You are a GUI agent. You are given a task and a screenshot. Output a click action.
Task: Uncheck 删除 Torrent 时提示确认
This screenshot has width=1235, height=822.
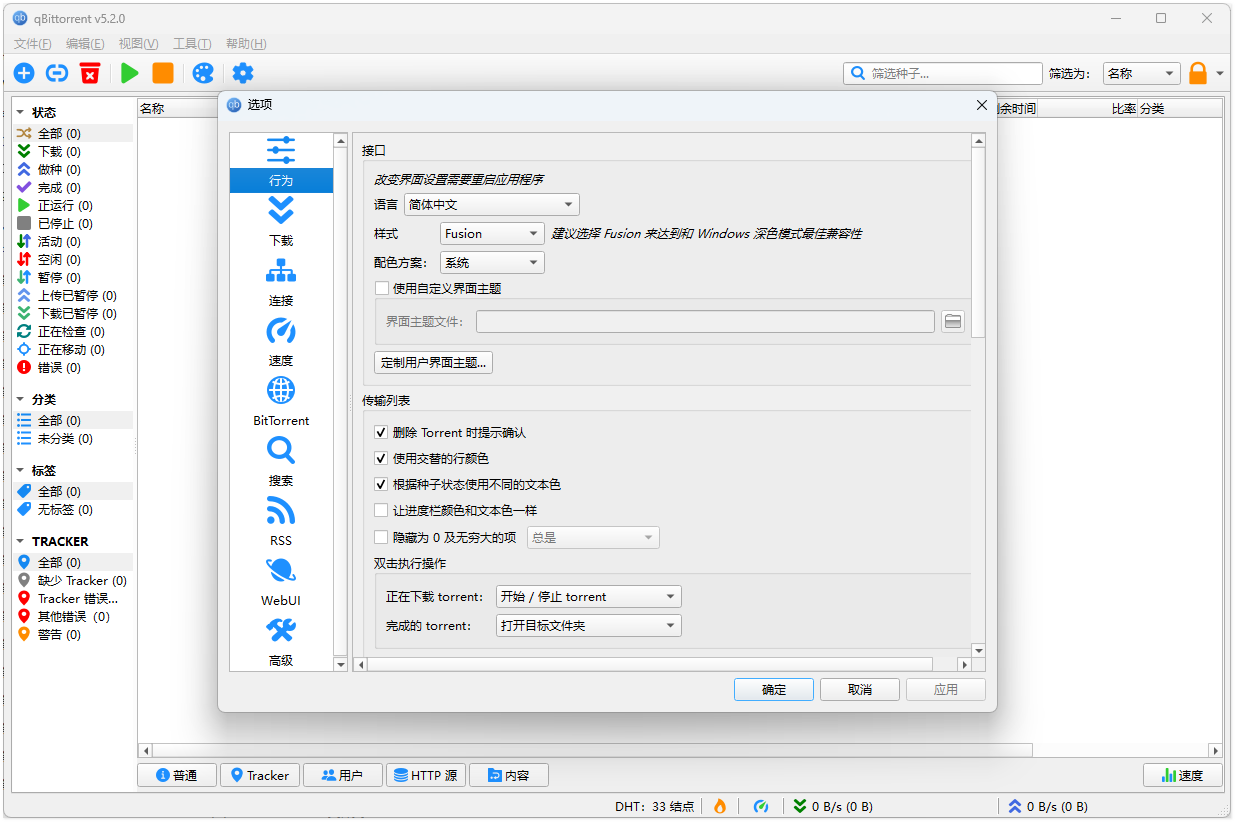(381, 433)
